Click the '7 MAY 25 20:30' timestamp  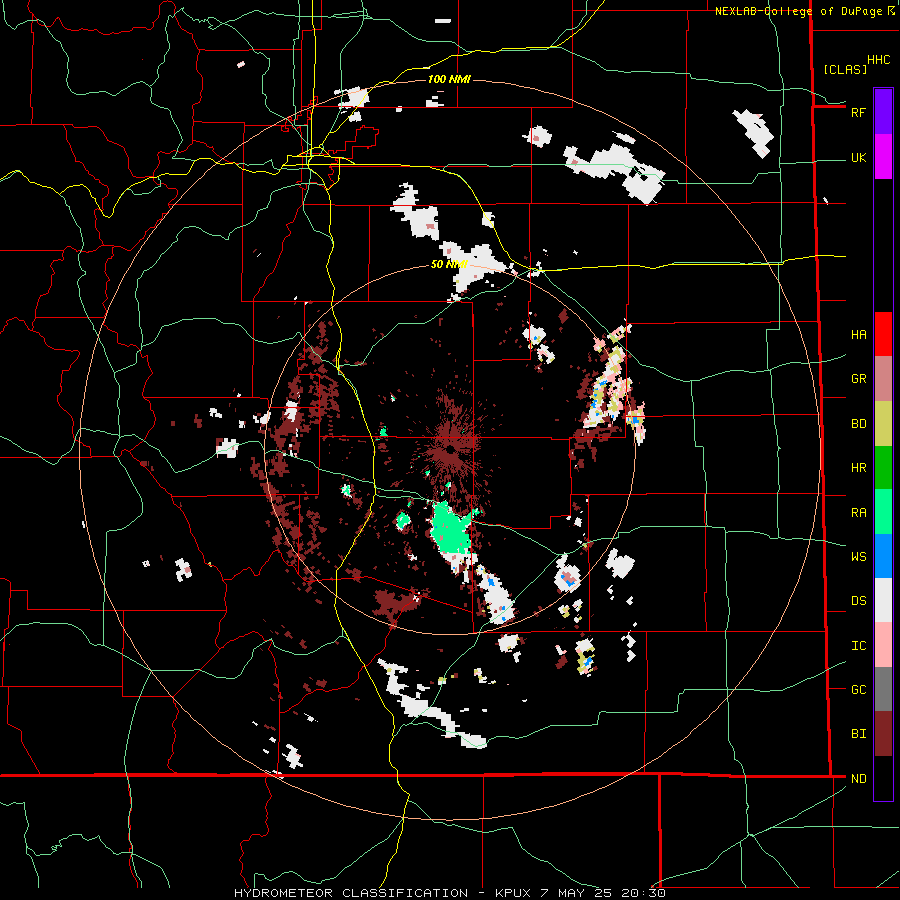[x=603, y=893]
